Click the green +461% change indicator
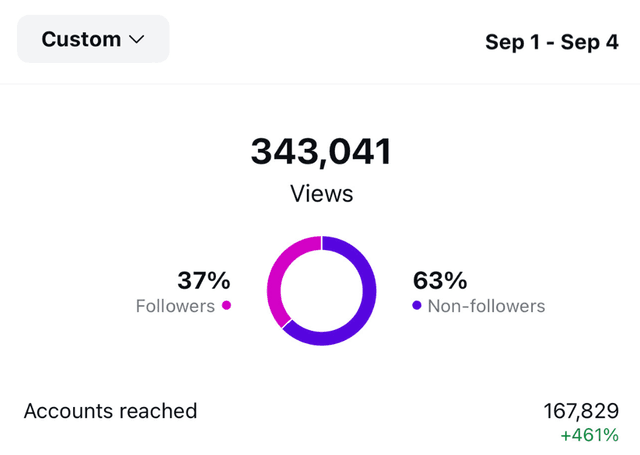The width and height of the screenshot is (640, 455). coord(590,436)
